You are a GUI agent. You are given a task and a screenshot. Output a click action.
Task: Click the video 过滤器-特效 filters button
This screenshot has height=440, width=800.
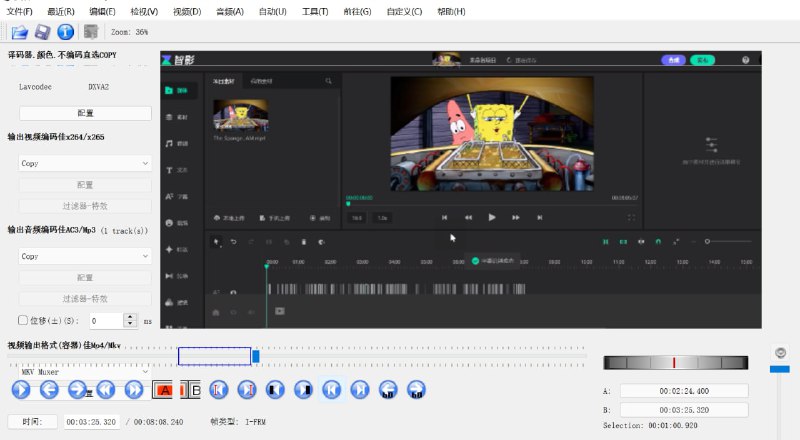(x=85, y=206)
